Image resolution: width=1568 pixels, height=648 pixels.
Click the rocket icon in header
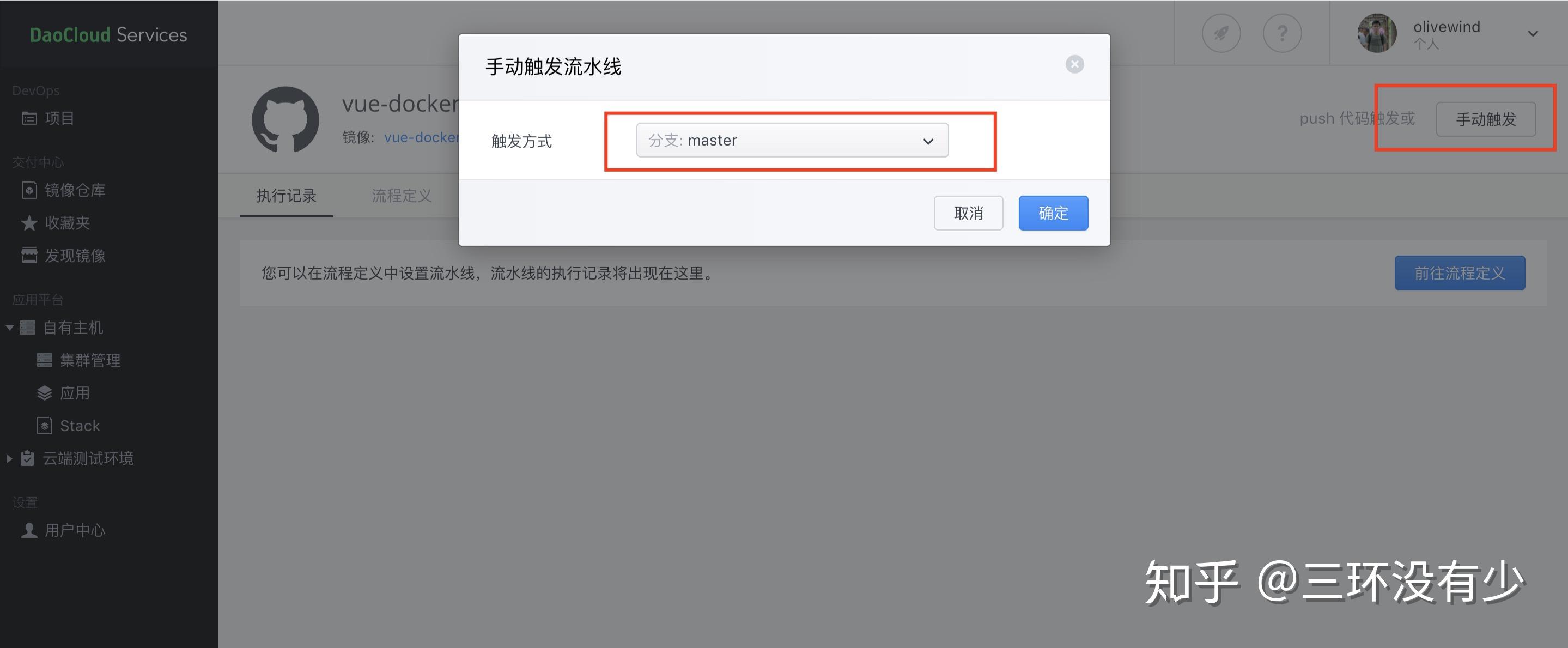point(1221,33)
